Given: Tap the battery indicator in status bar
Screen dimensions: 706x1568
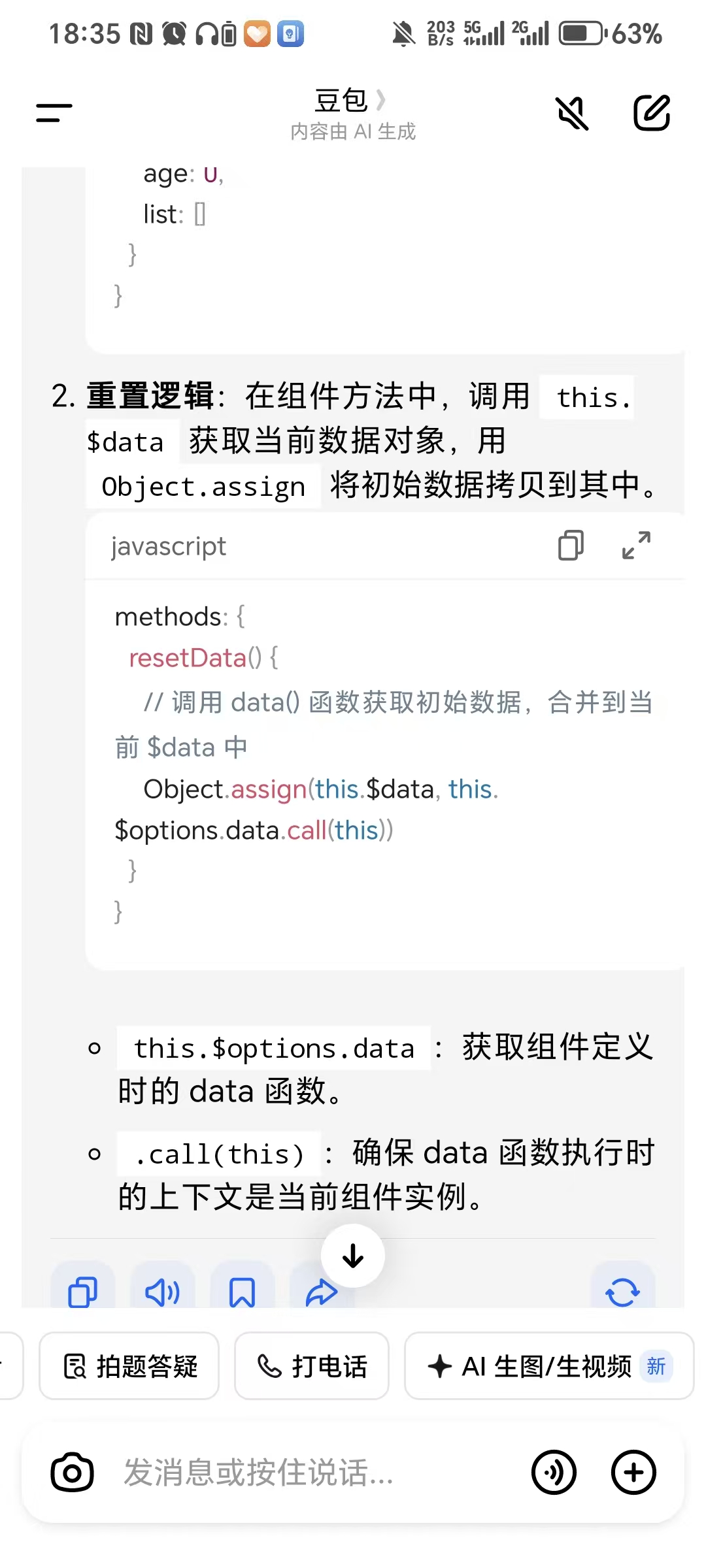Looking at the screenshot, I should [582, 34].
